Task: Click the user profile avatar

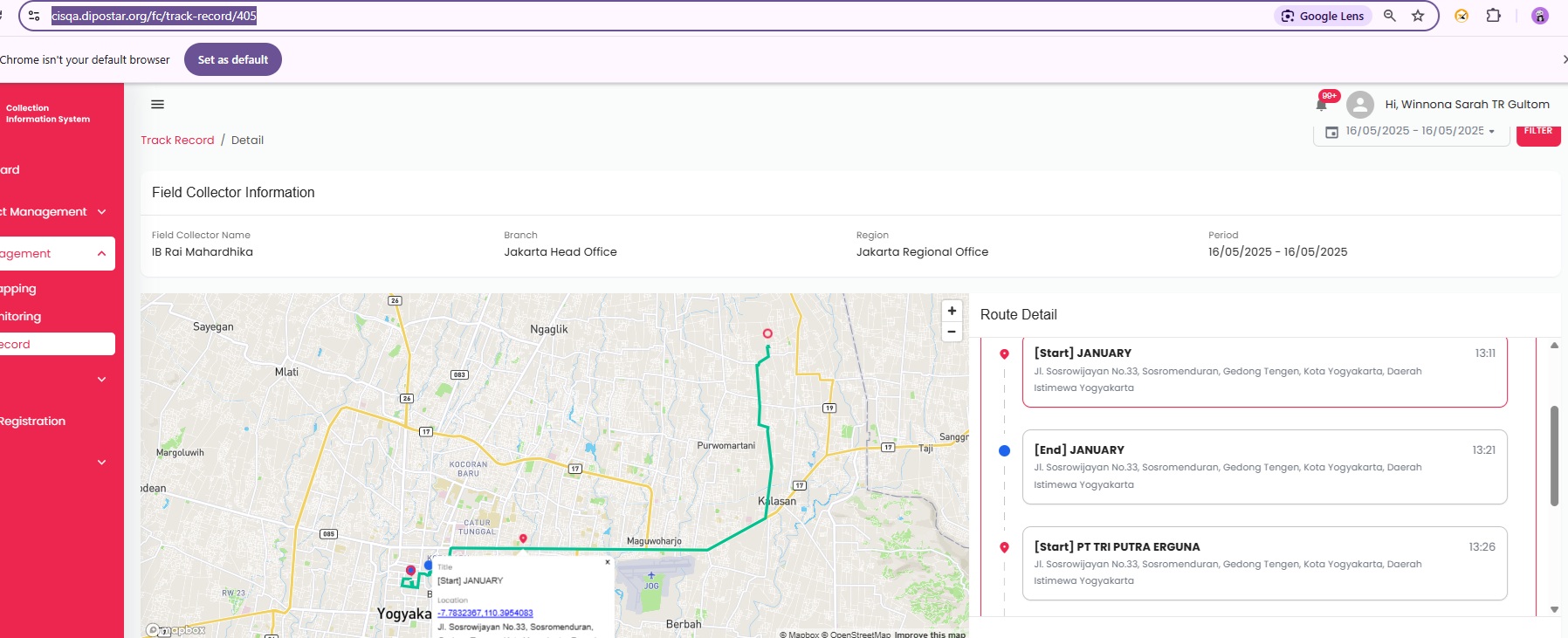Action: (x=1359, y=105)
